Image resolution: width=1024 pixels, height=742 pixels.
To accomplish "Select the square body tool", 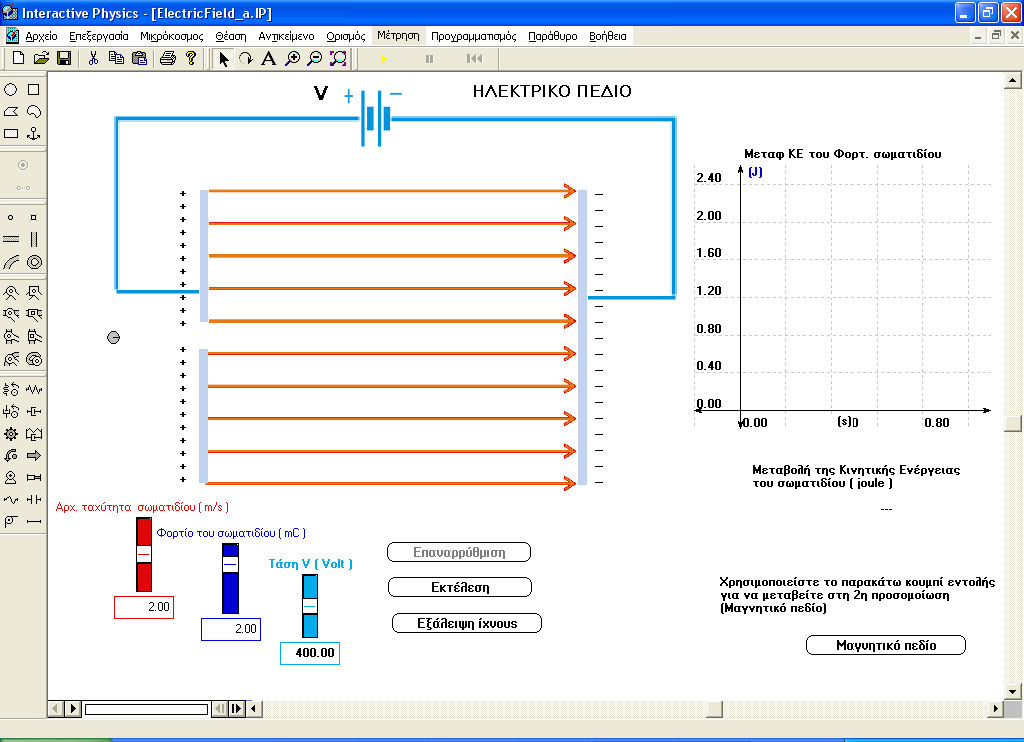I will [34, 89].
